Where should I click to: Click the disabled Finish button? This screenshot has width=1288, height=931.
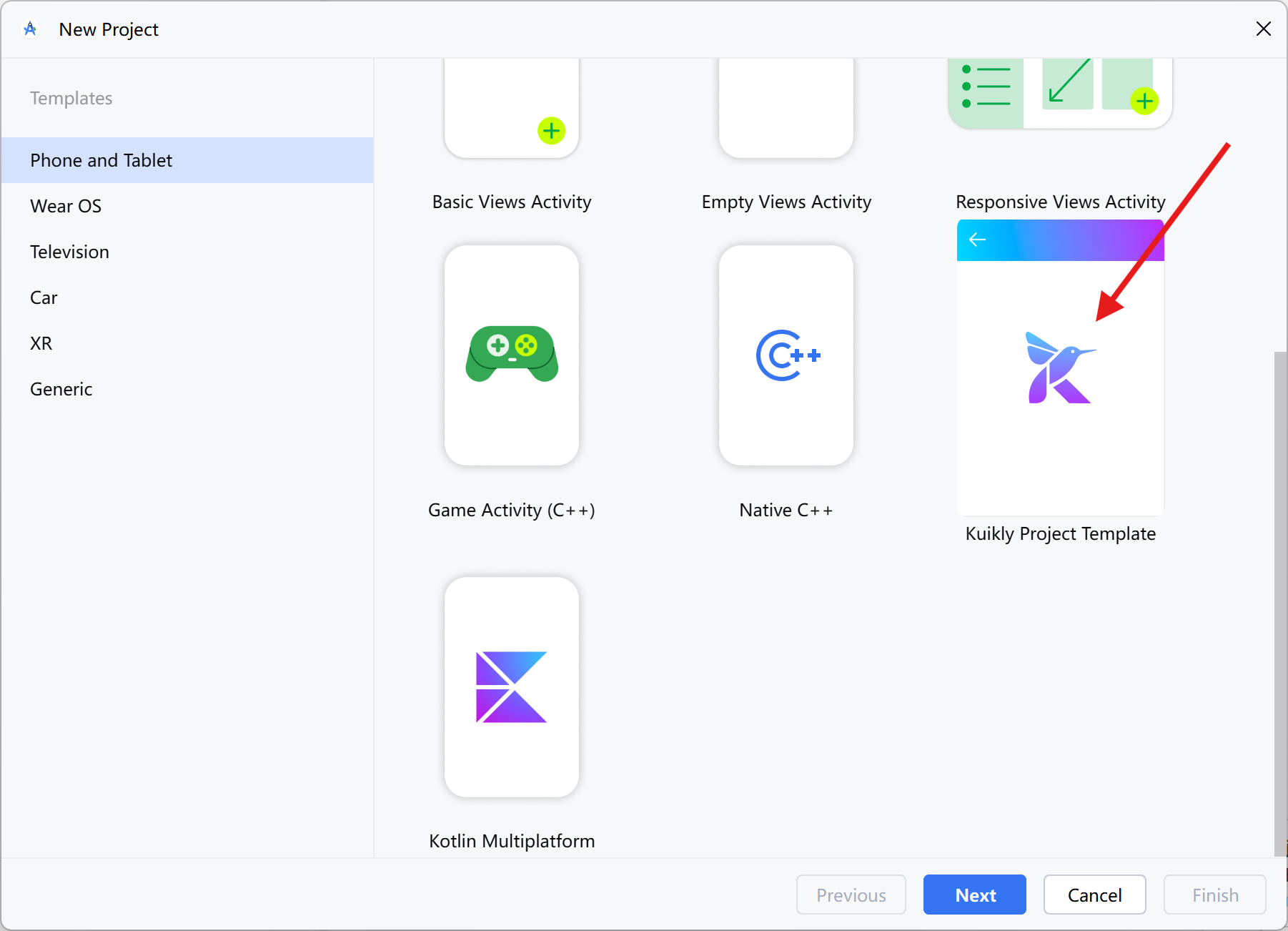1215,895
